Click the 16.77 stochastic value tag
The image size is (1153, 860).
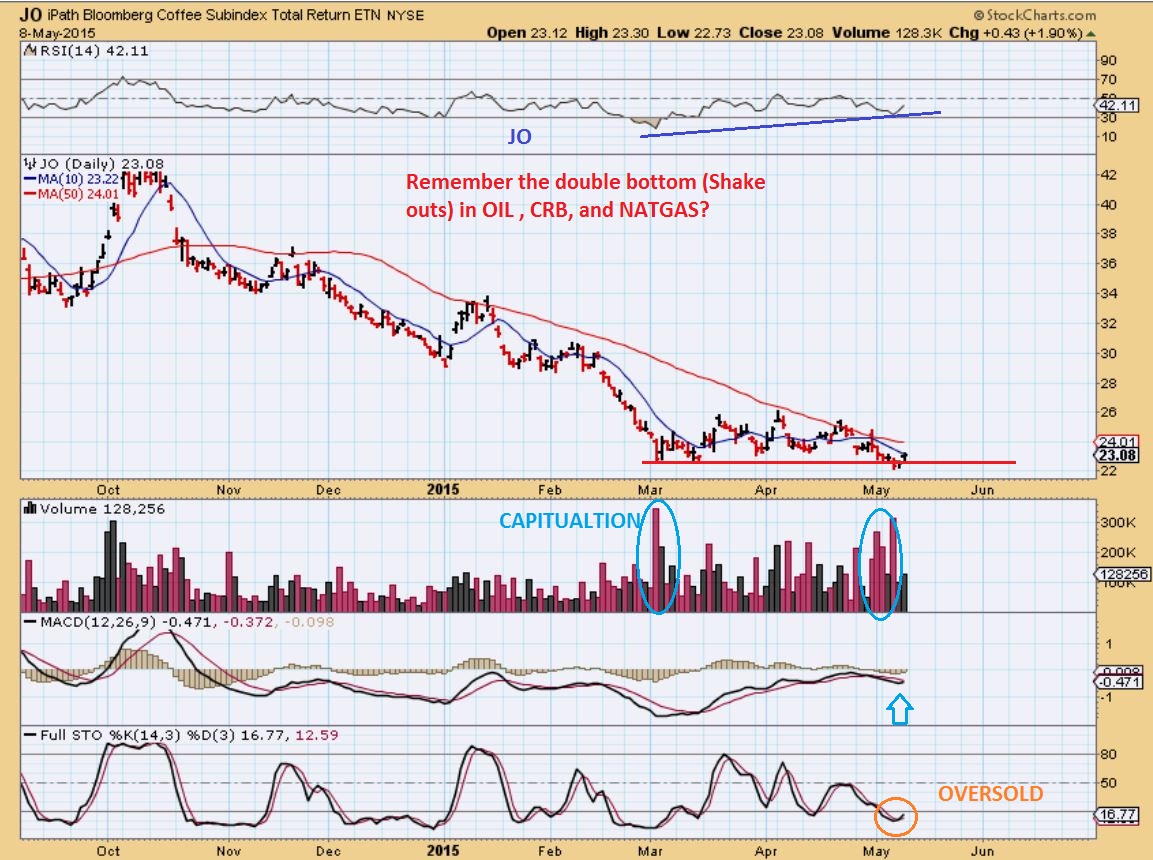point(1118,814)
